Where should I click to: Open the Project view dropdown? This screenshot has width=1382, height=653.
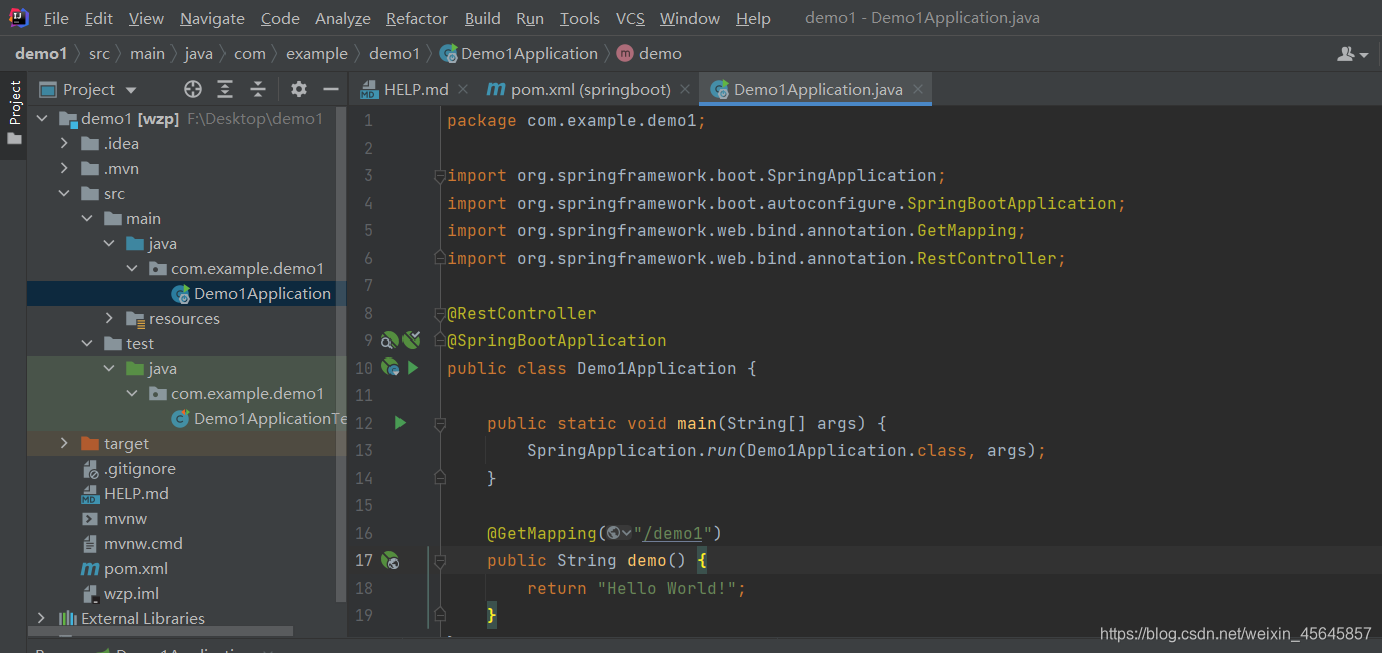(131, 90)
